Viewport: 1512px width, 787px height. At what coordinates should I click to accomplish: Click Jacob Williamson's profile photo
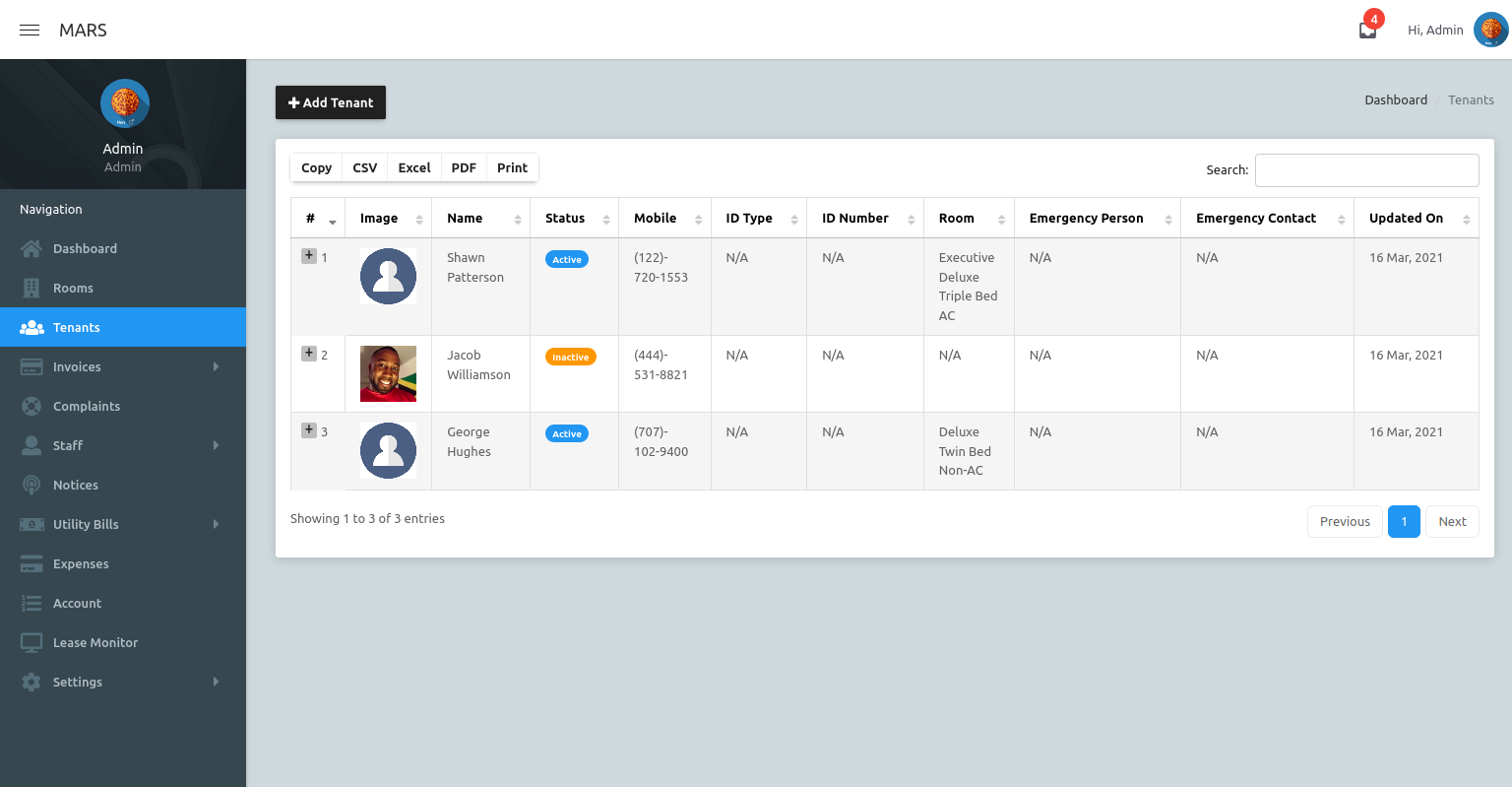click(x=388, y=373)
